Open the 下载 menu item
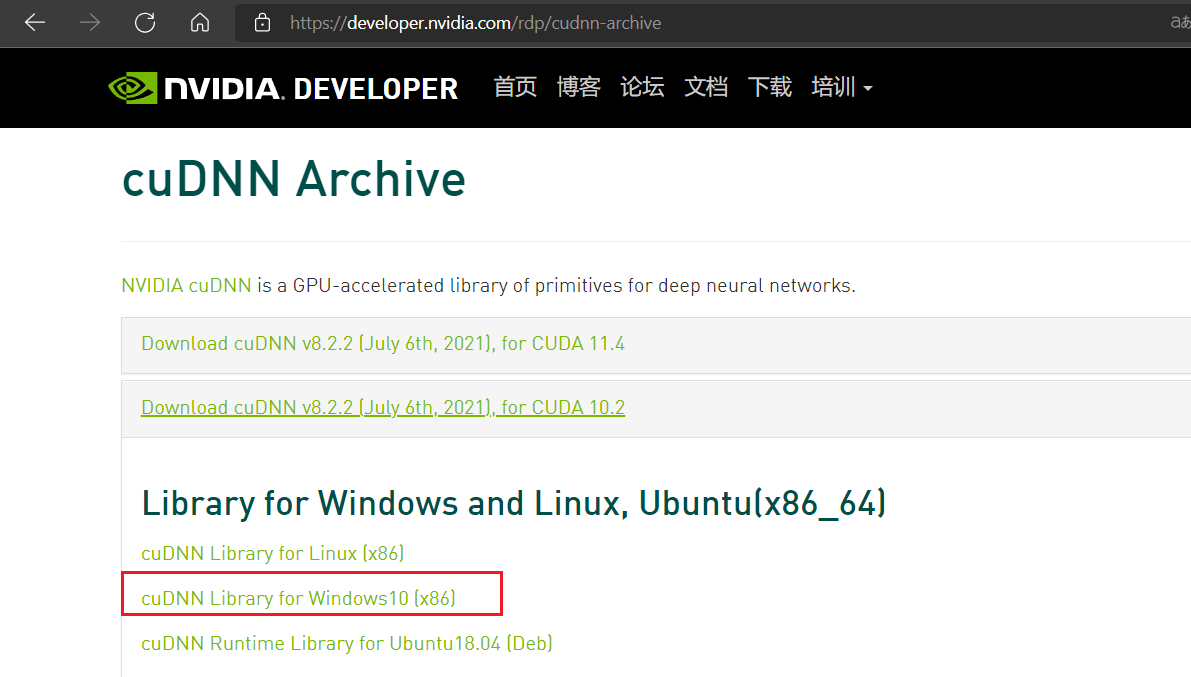The image size is (1191, 677). tap(770, 87)
